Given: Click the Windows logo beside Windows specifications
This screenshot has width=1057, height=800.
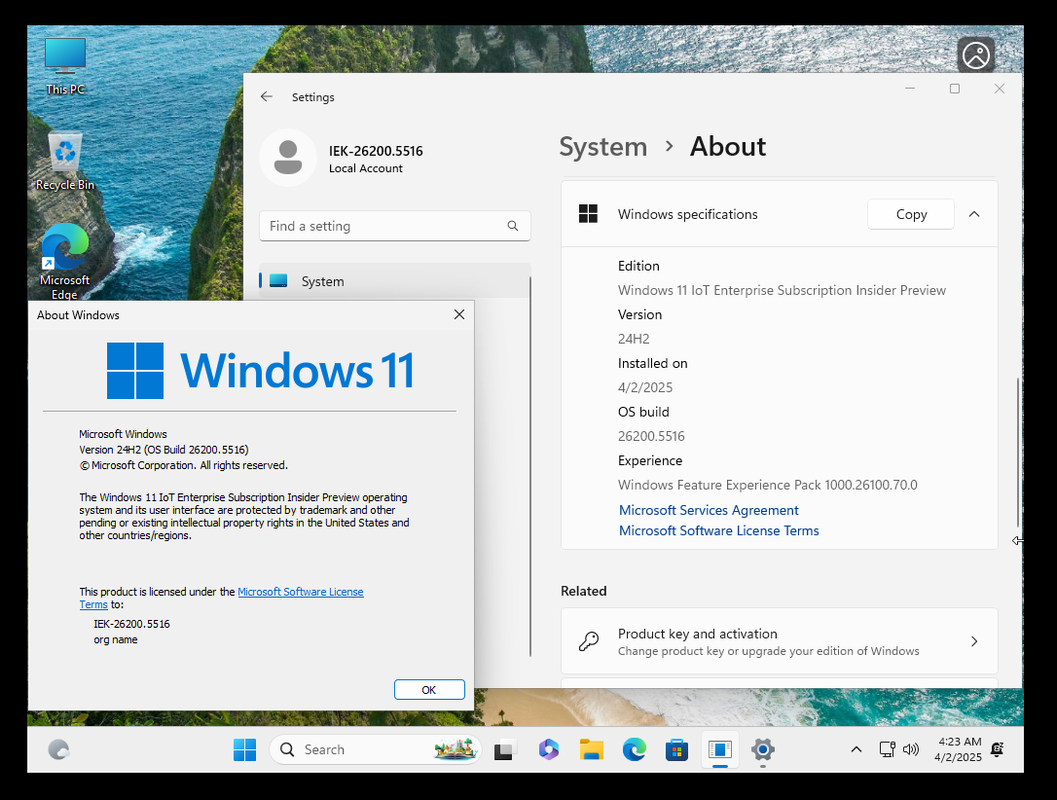Looking at the screenshot, I should tap(588, 214).
